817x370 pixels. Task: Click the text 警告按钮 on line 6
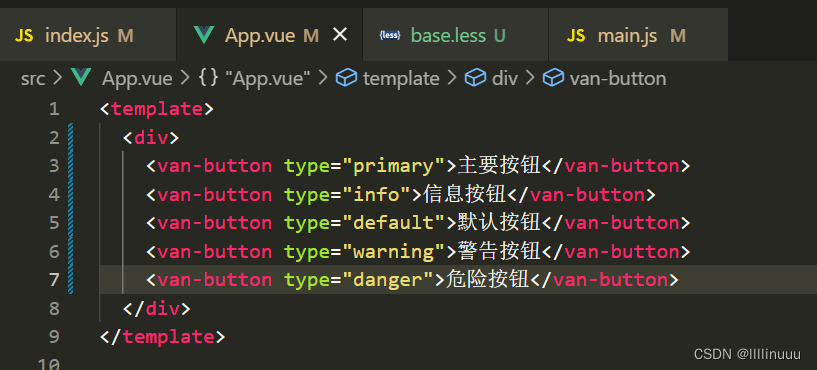pyautogui.click(x=499, y=252)
